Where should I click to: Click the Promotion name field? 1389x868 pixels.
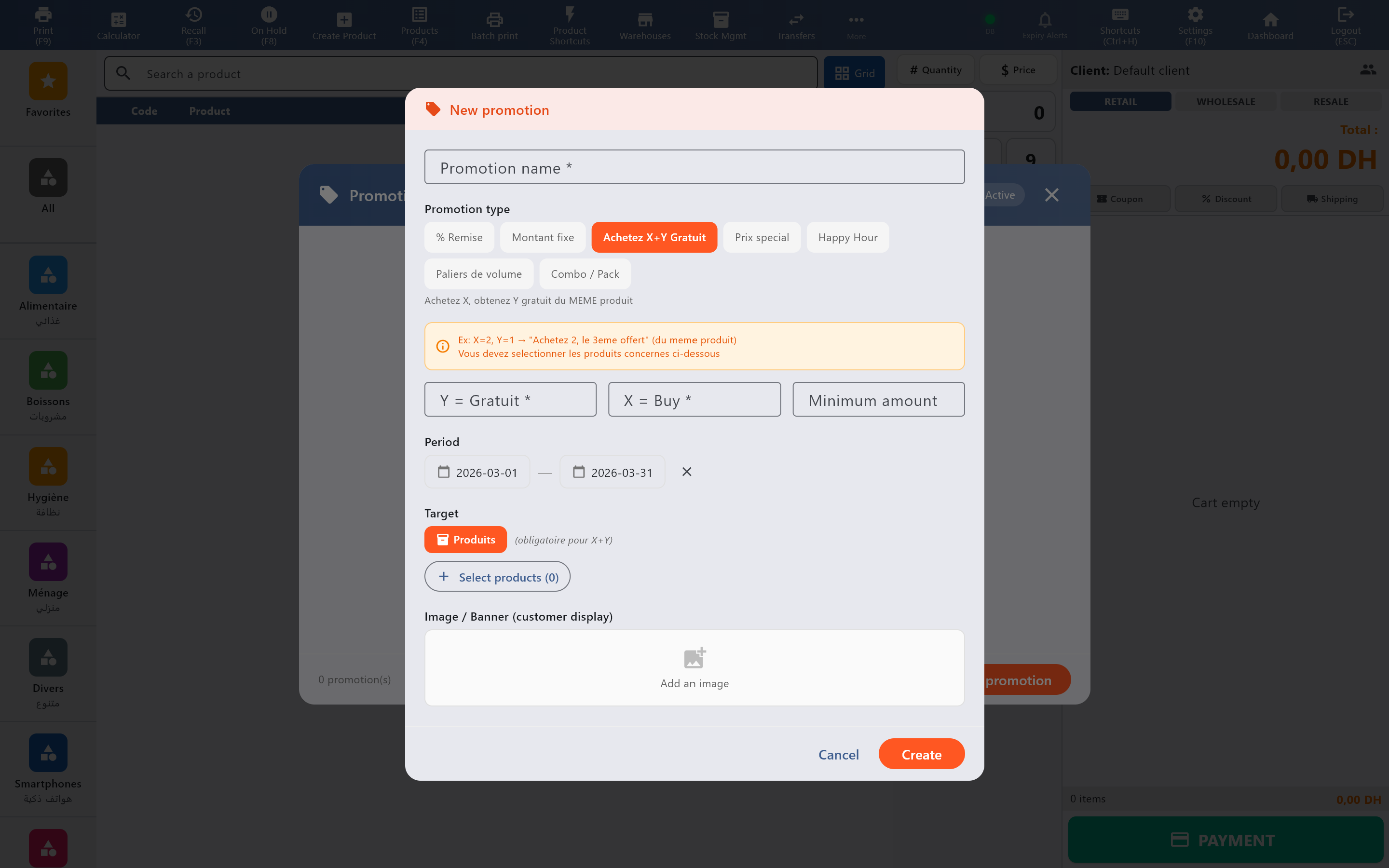coord(694,168)
